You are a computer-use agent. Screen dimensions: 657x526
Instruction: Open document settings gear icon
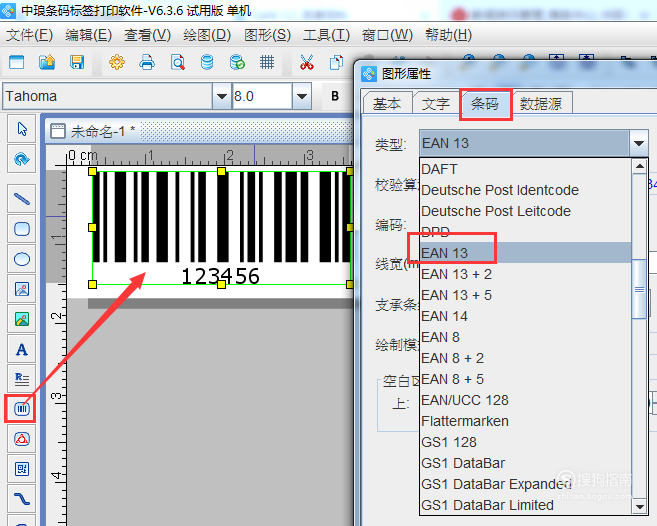[117, 62]
